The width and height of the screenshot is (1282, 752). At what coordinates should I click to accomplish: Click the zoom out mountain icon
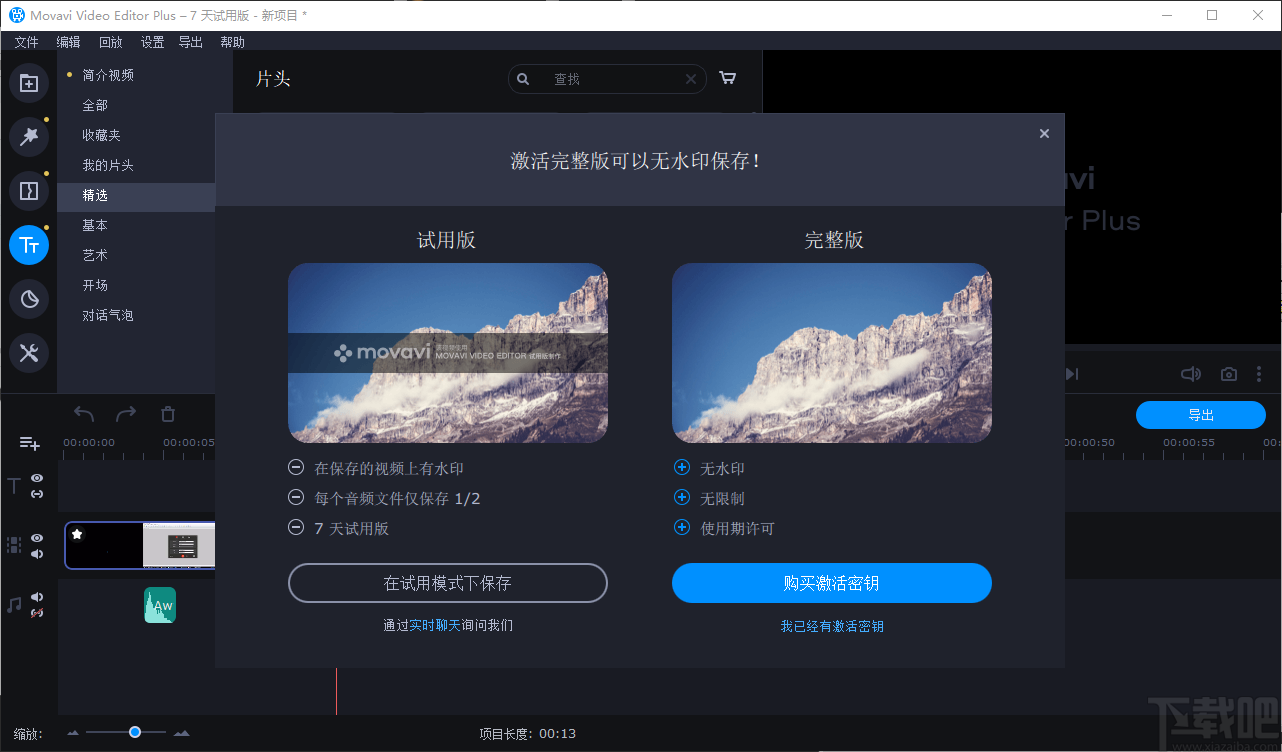[73, 733]
